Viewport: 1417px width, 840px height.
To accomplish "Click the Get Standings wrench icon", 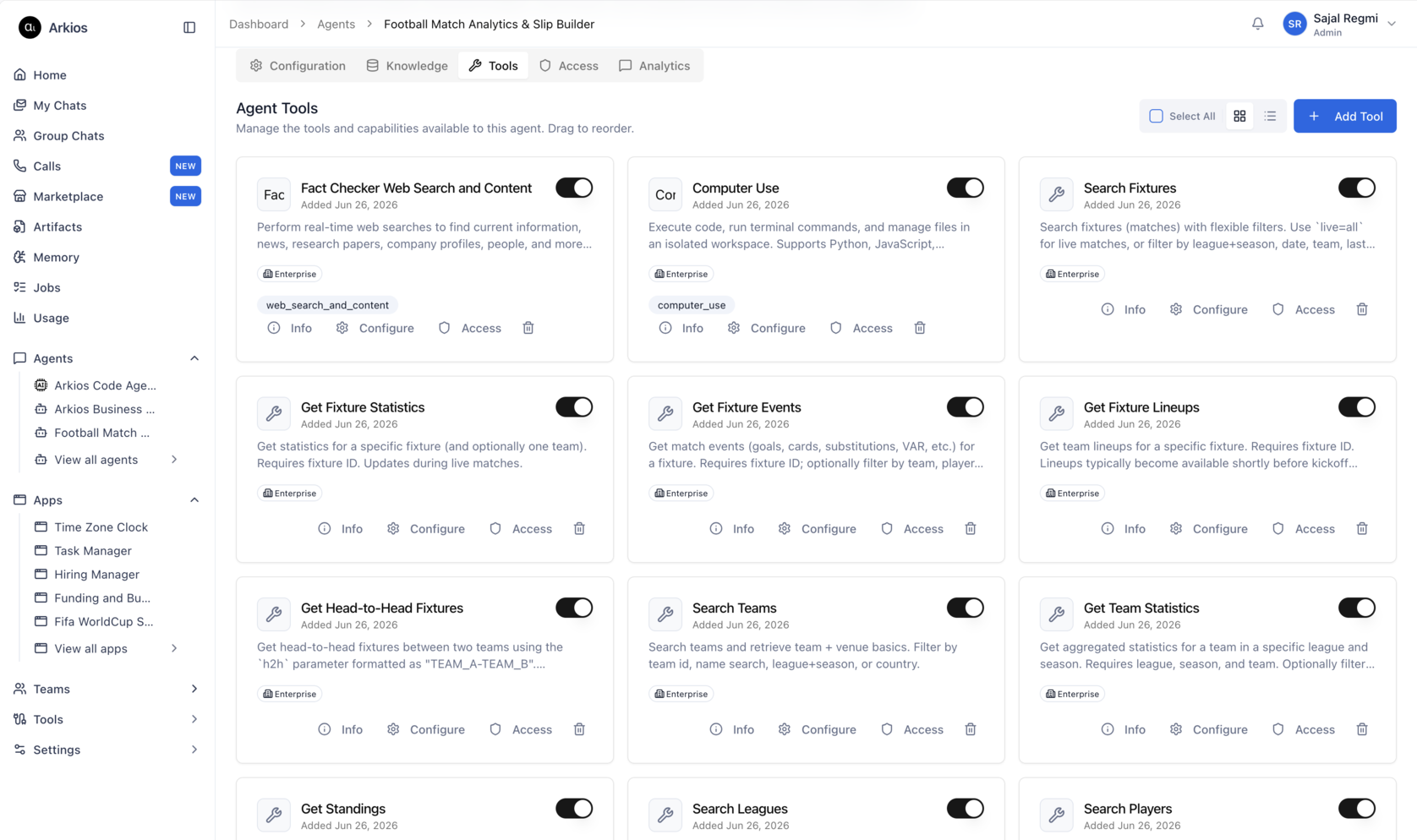I will coord(274,815).
